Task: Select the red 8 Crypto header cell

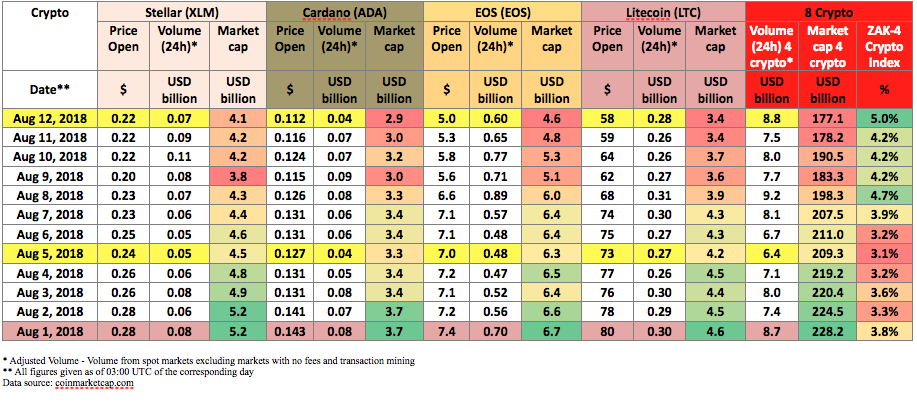Action: (x=830, y=11)
